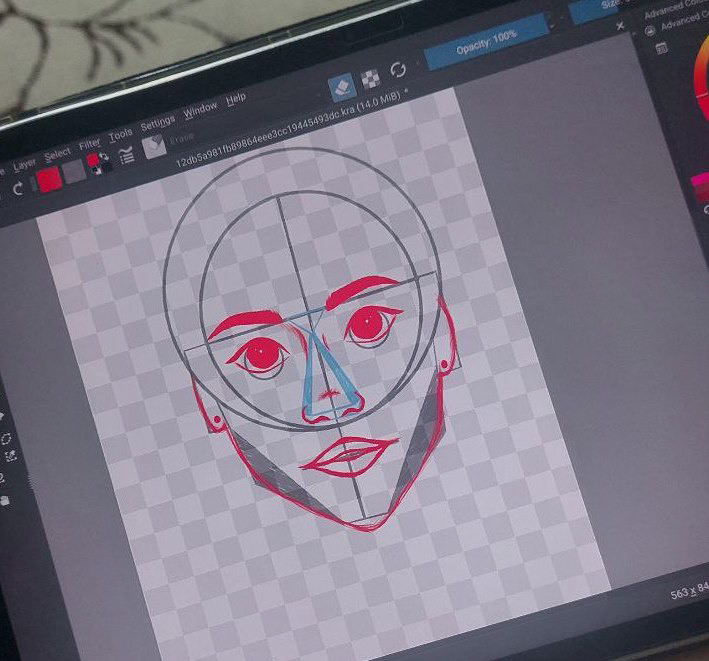Open the gray fill pattern swatch
The height and width of the screenshot is (661, 709).
pyautogui.click(x=74, y=172)
